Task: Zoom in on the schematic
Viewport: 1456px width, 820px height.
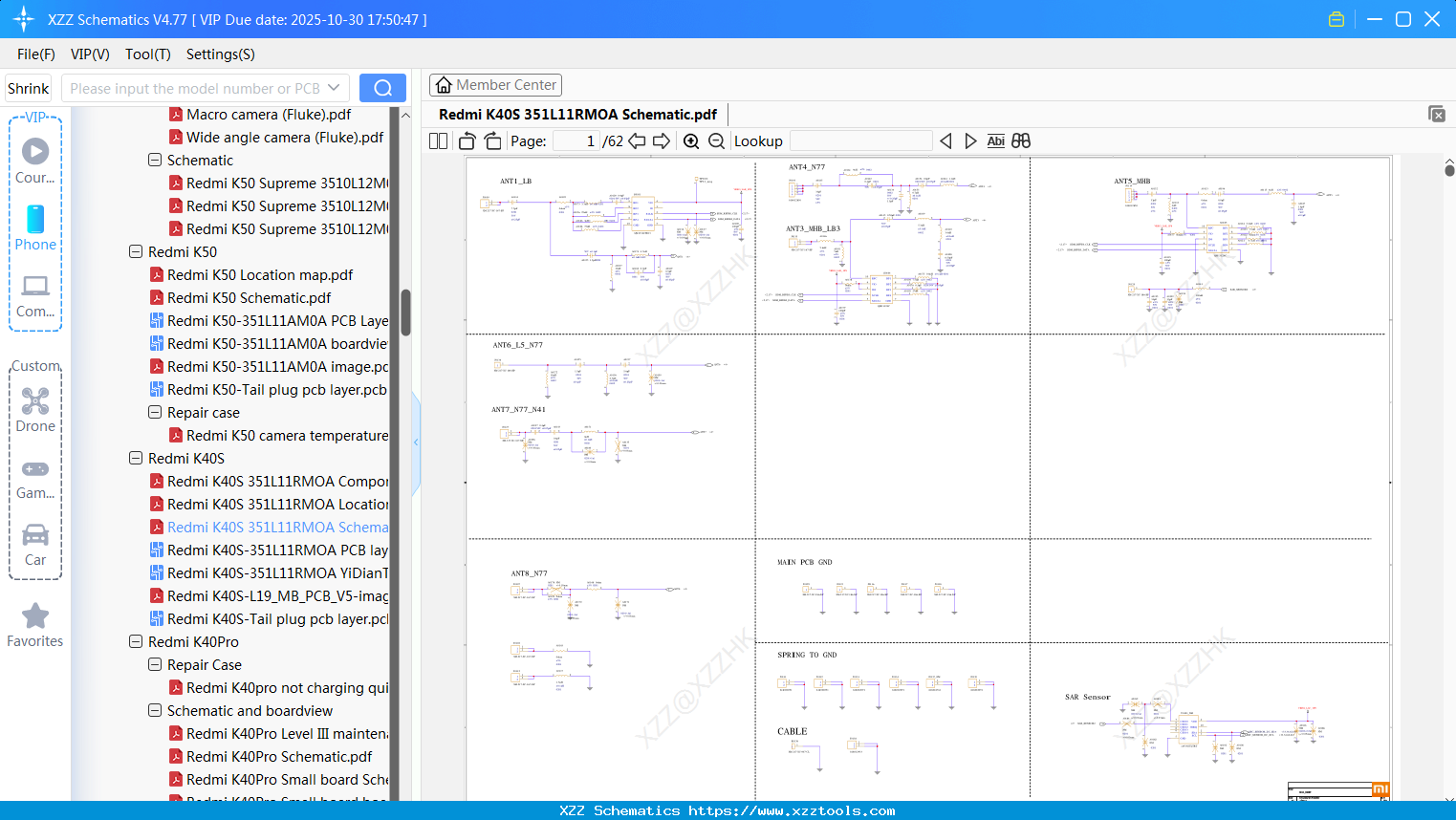Action: pos(691,140)
